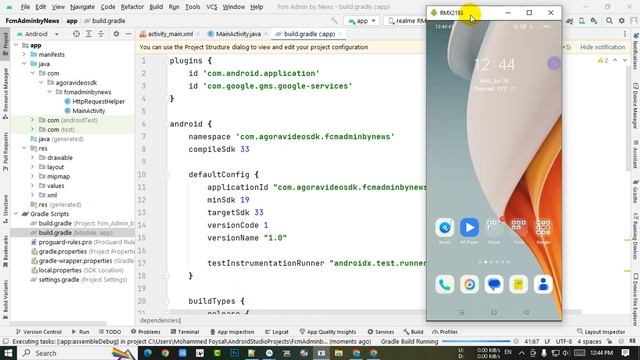Open the Messages app on device mirror
The image size is (640, 360).
pos(494,284)
